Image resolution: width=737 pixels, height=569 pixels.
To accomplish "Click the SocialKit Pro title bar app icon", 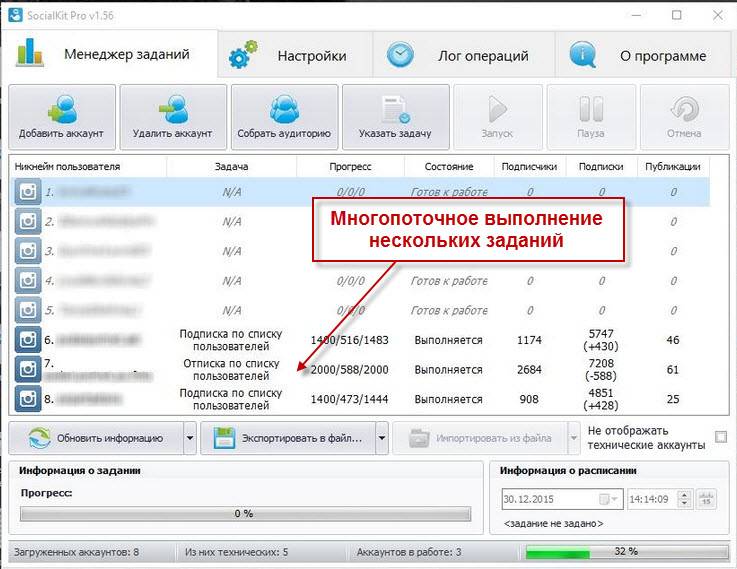I will click(16, 15).
